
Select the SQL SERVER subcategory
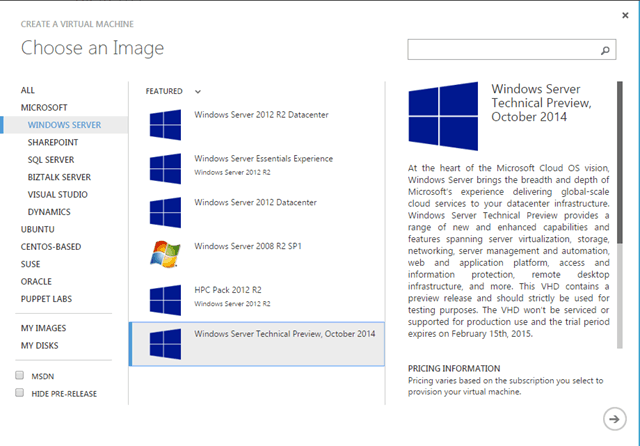[51, 160]
